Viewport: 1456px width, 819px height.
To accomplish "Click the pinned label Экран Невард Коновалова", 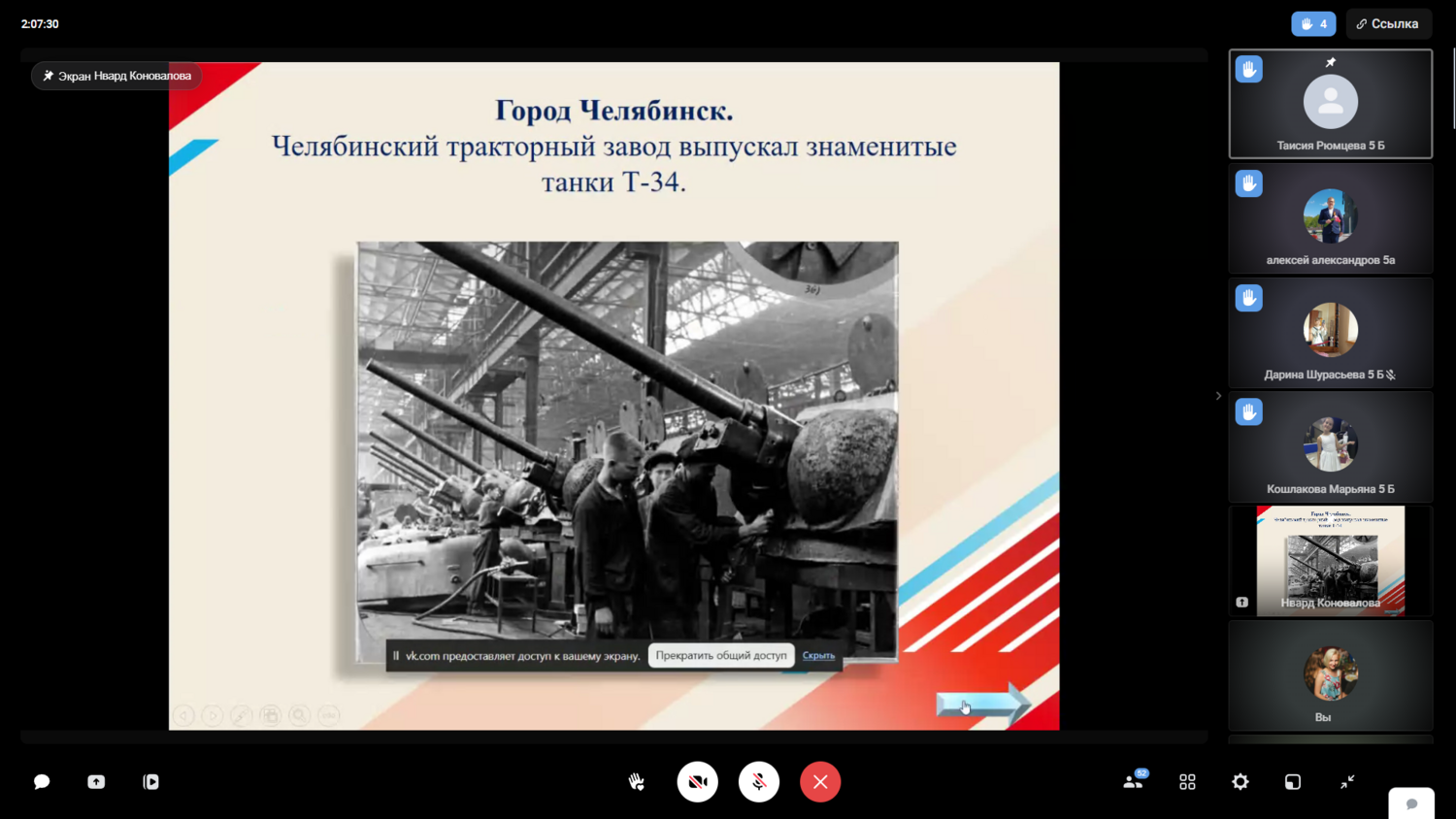I will pos(116,76).
